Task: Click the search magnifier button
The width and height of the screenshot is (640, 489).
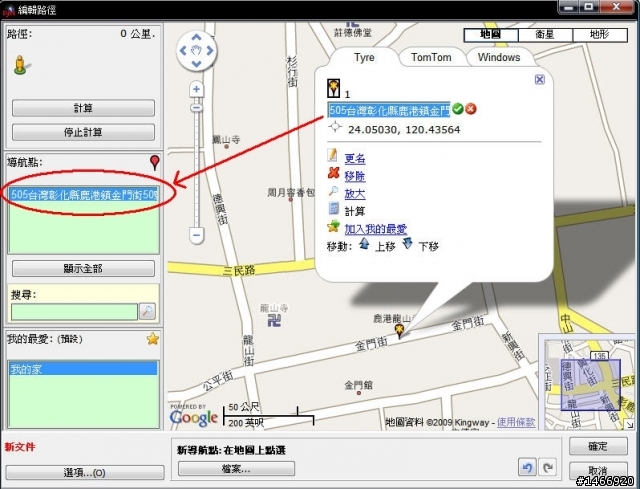Action: [147, 311]
